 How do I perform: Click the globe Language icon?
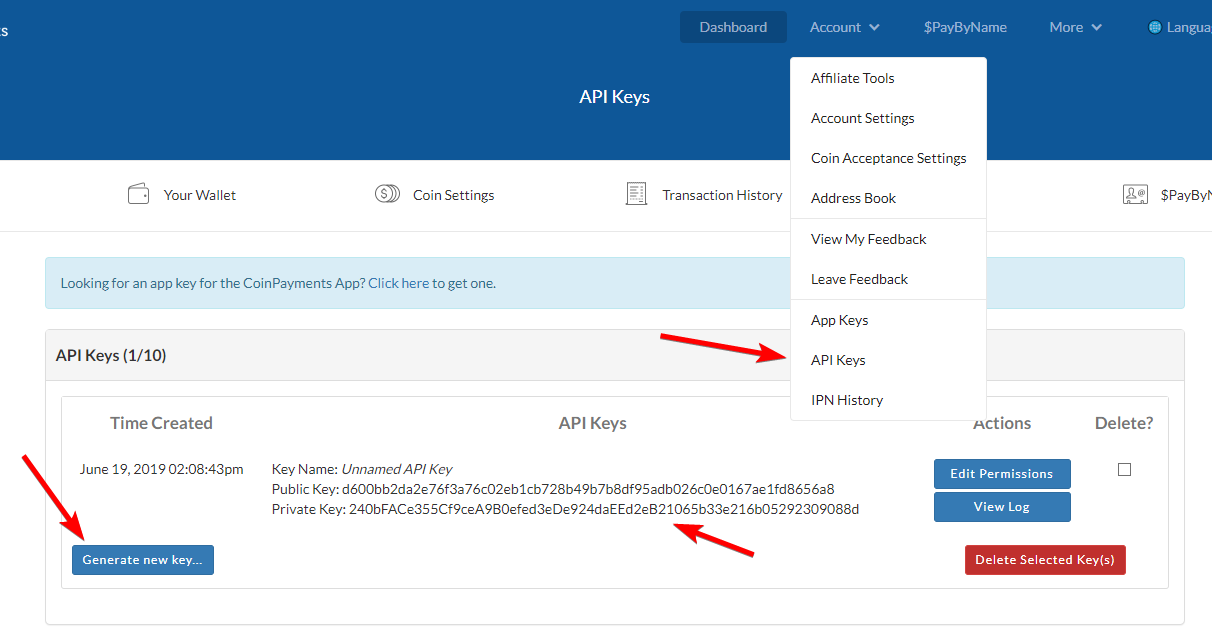pos(1155,27)
